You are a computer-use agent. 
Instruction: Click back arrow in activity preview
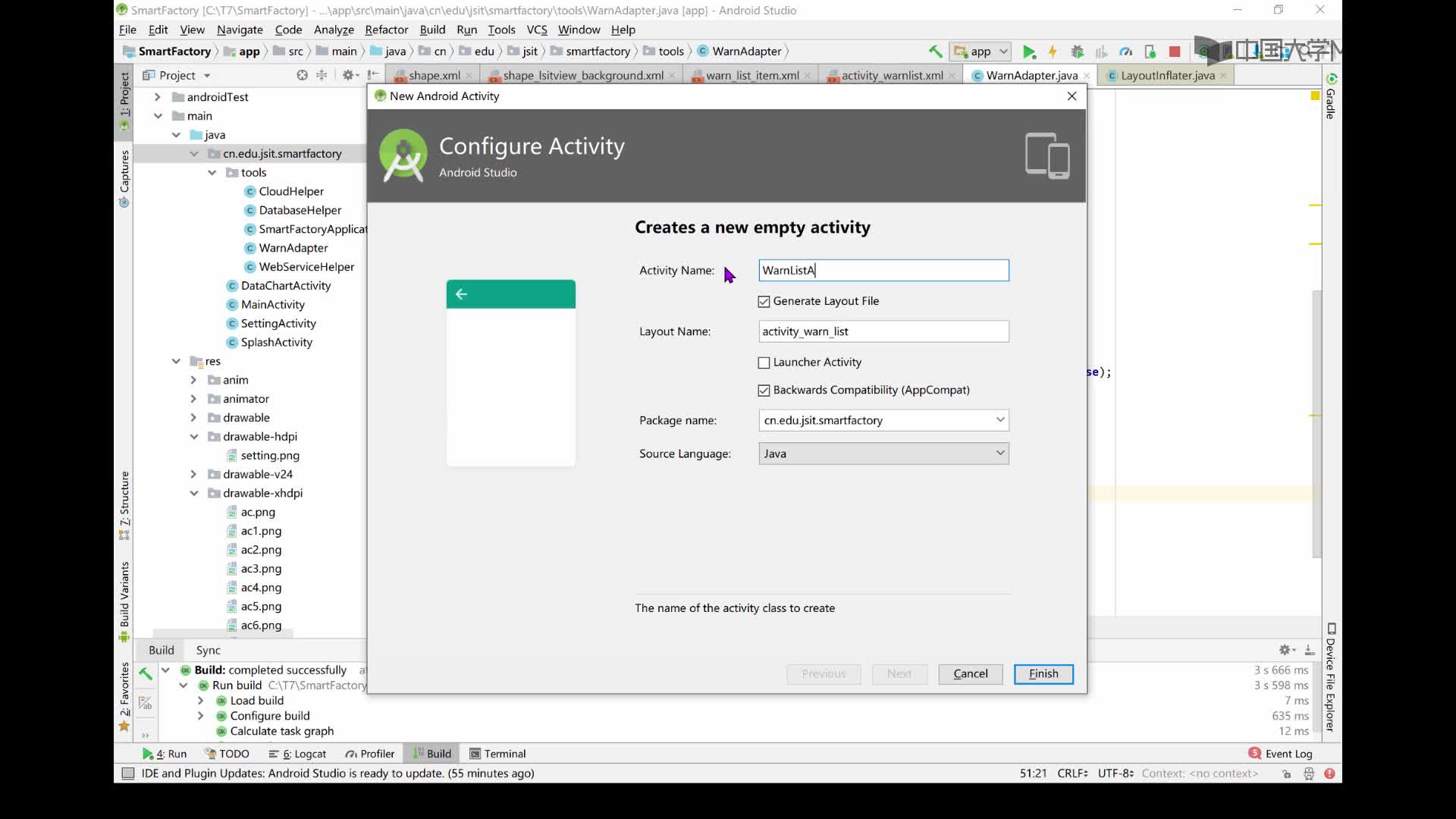[x=461, y=294]
